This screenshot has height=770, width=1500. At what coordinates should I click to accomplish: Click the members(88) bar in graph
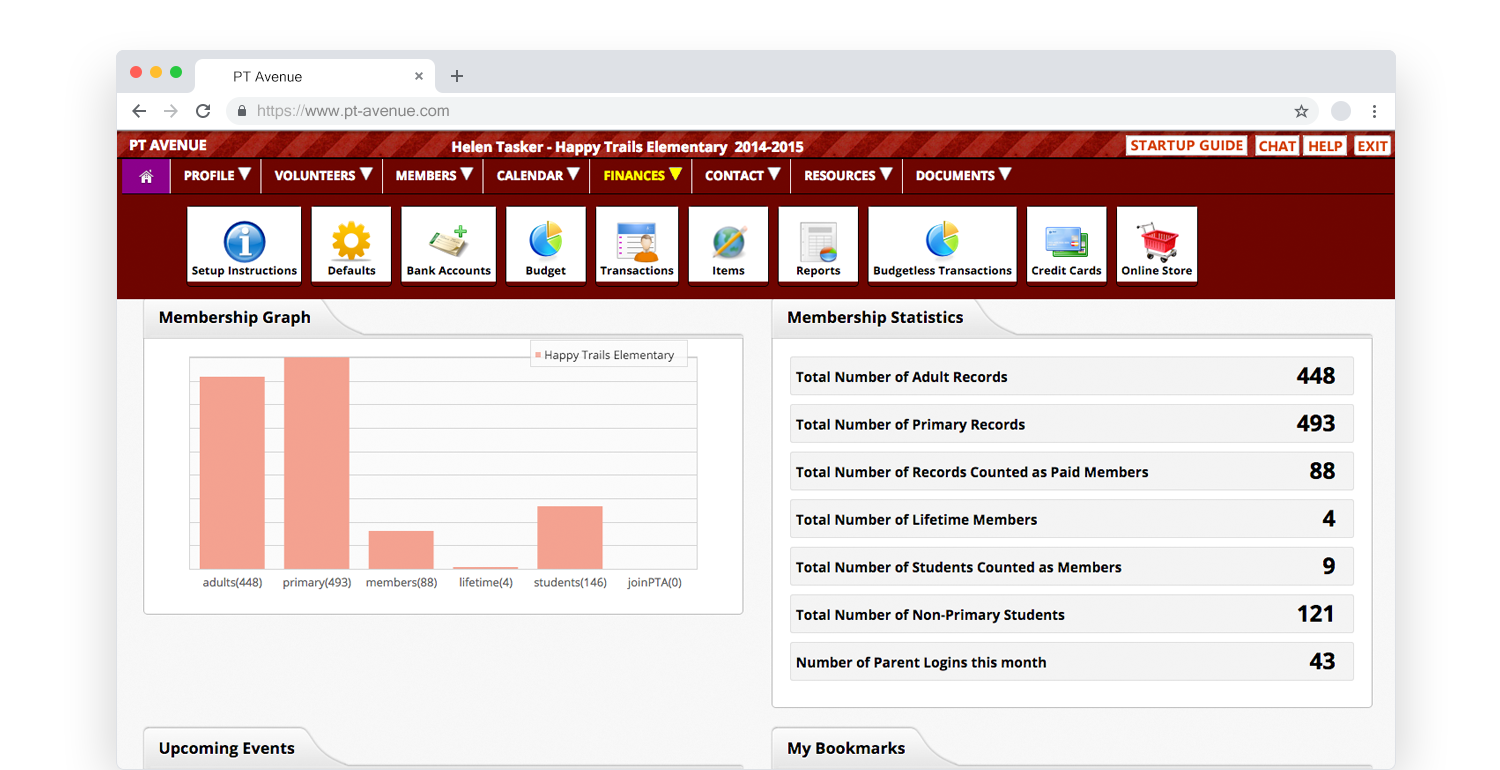click(401, 550)
